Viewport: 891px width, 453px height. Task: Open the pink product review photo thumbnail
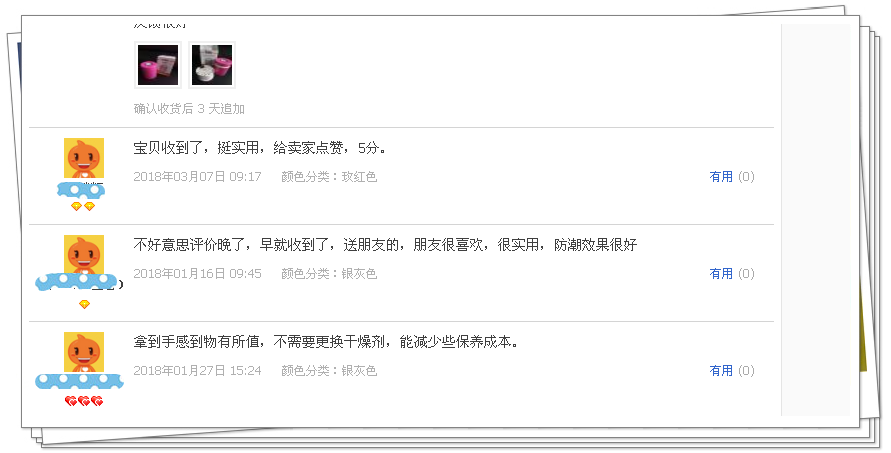pyautogui.click(x=158, y=65)
